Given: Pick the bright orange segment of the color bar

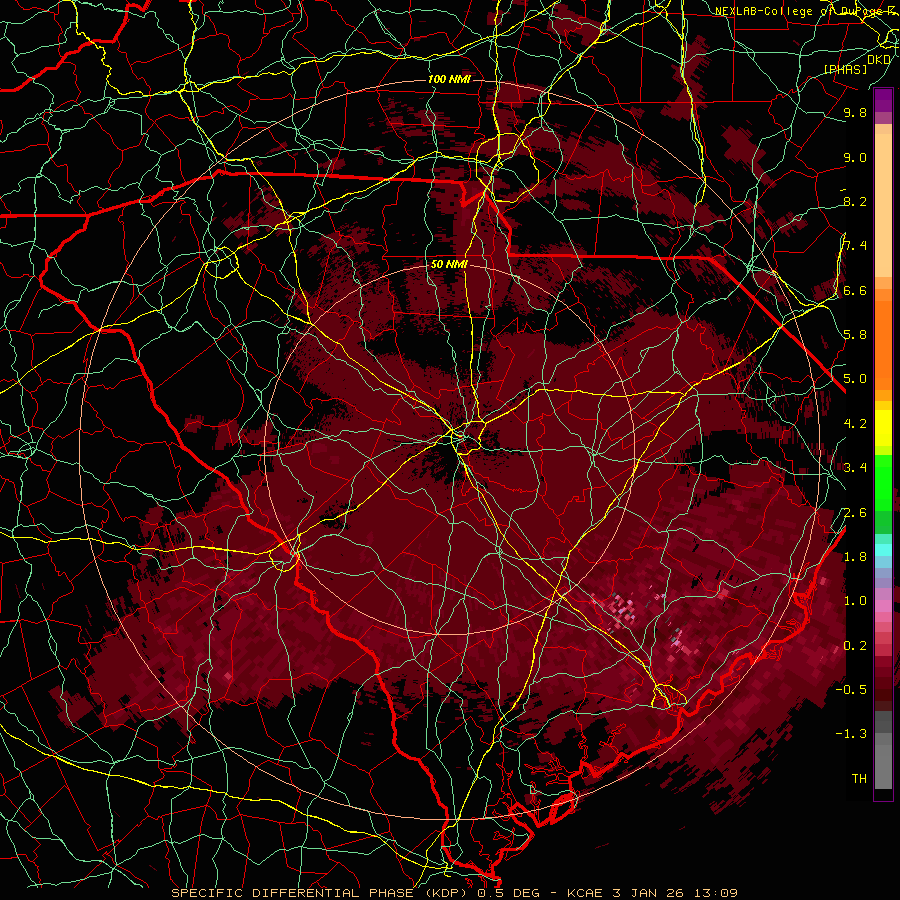Looking at the screenshot, I should 883,344.
